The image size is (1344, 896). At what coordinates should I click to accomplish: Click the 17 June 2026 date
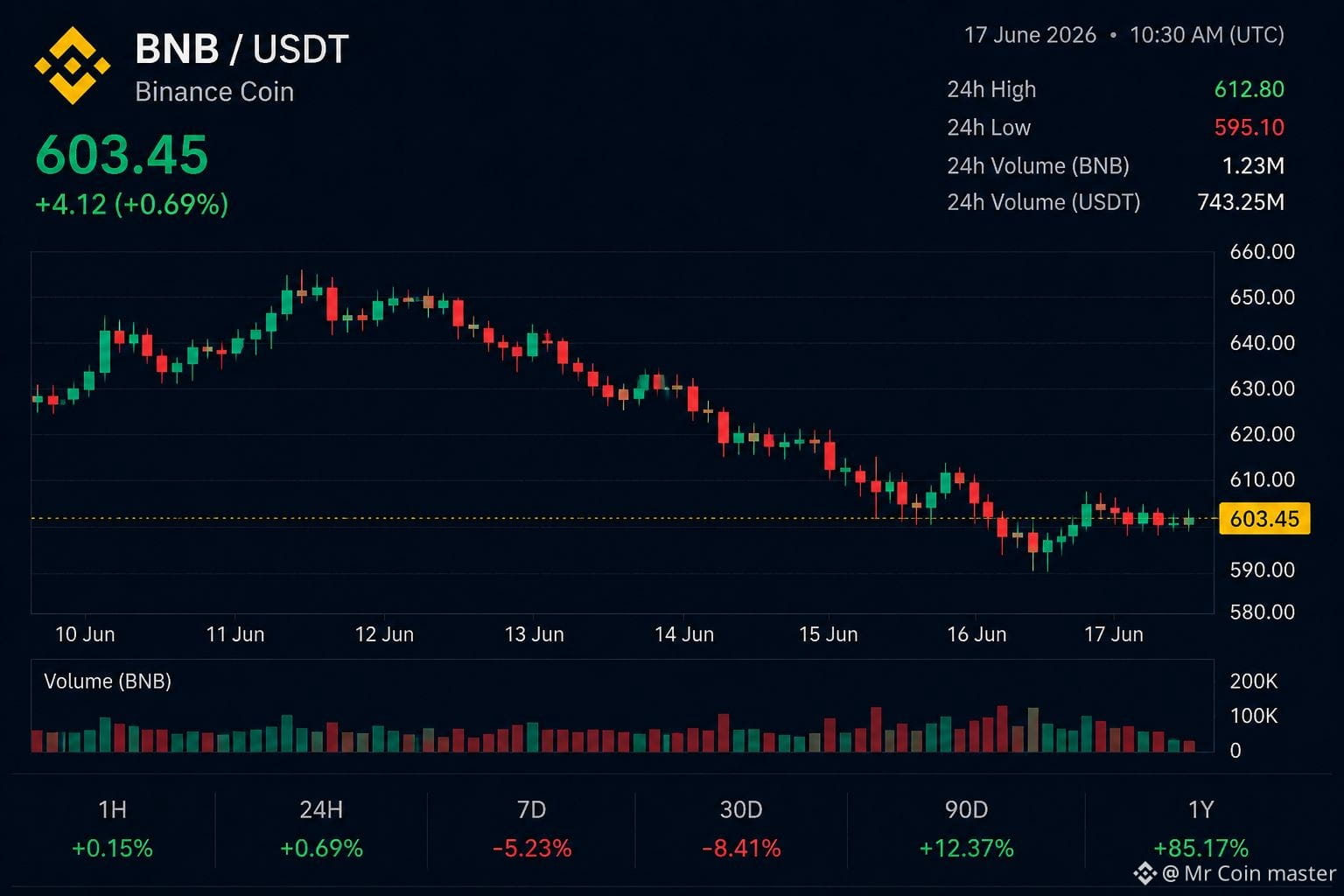click(x=1030, y=35)
